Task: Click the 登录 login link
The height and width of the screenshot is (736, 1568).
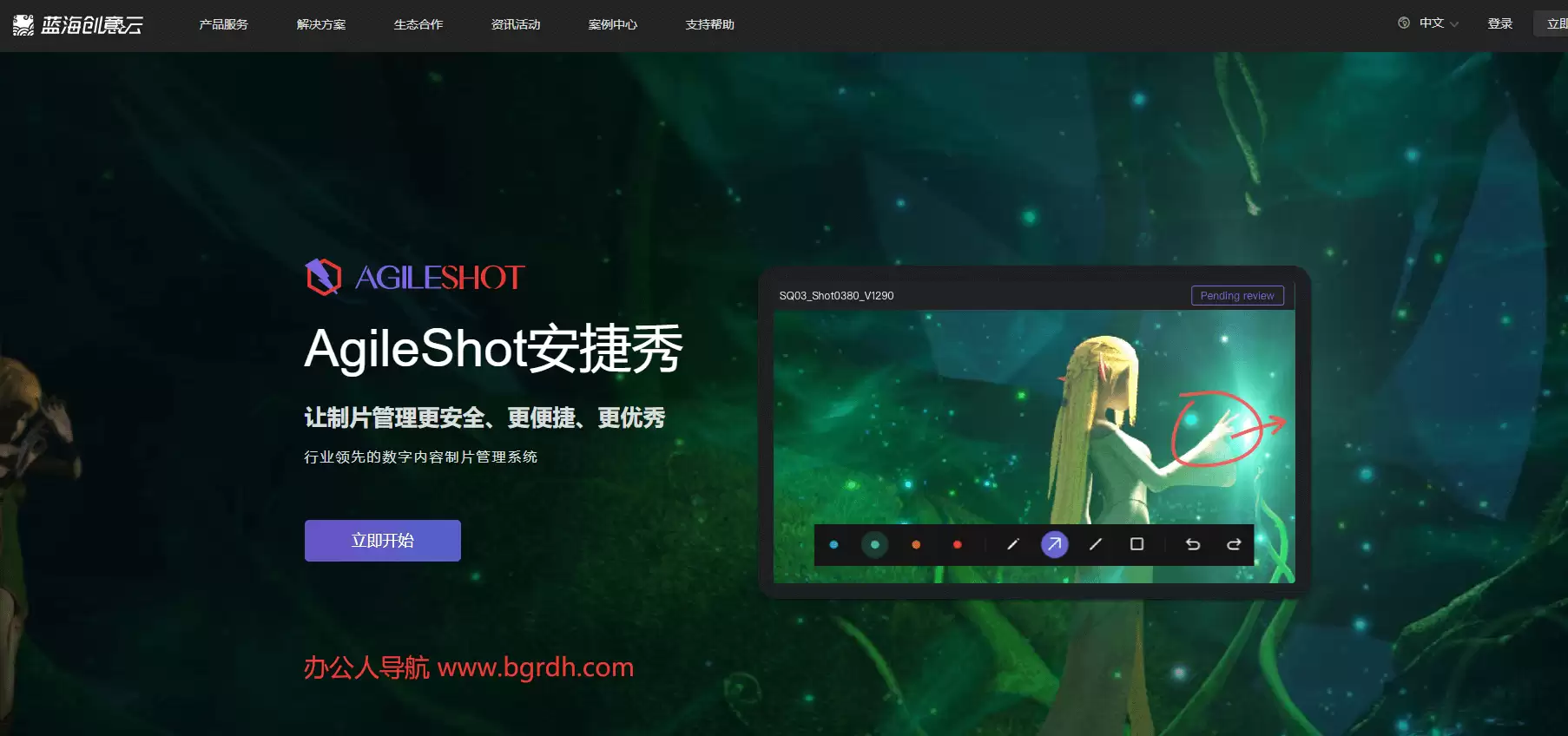Action: [x=1500, y=23]
